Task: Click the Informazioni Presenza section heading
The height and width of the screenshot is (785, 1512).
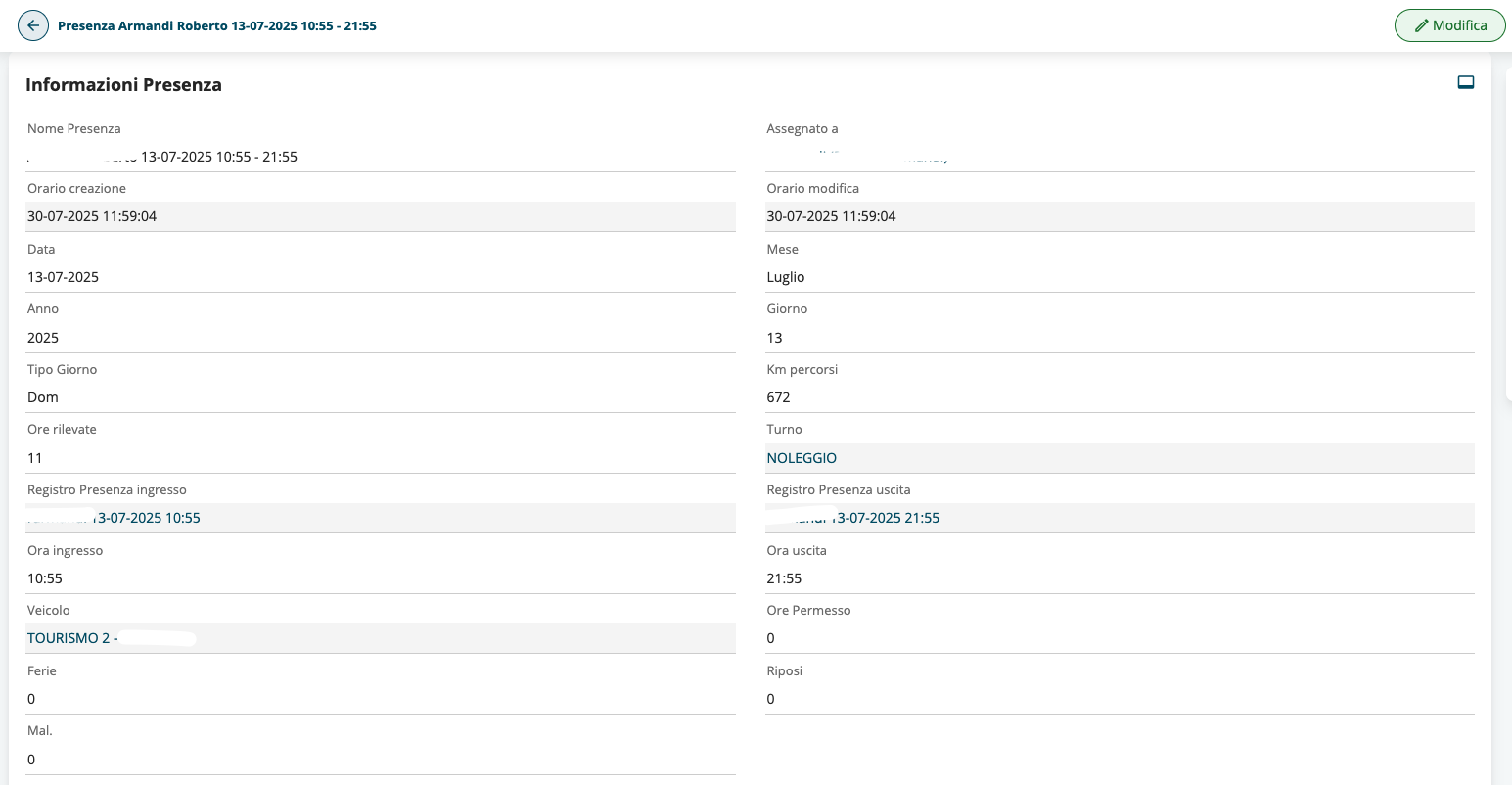Action: click(x=123, y=85)
